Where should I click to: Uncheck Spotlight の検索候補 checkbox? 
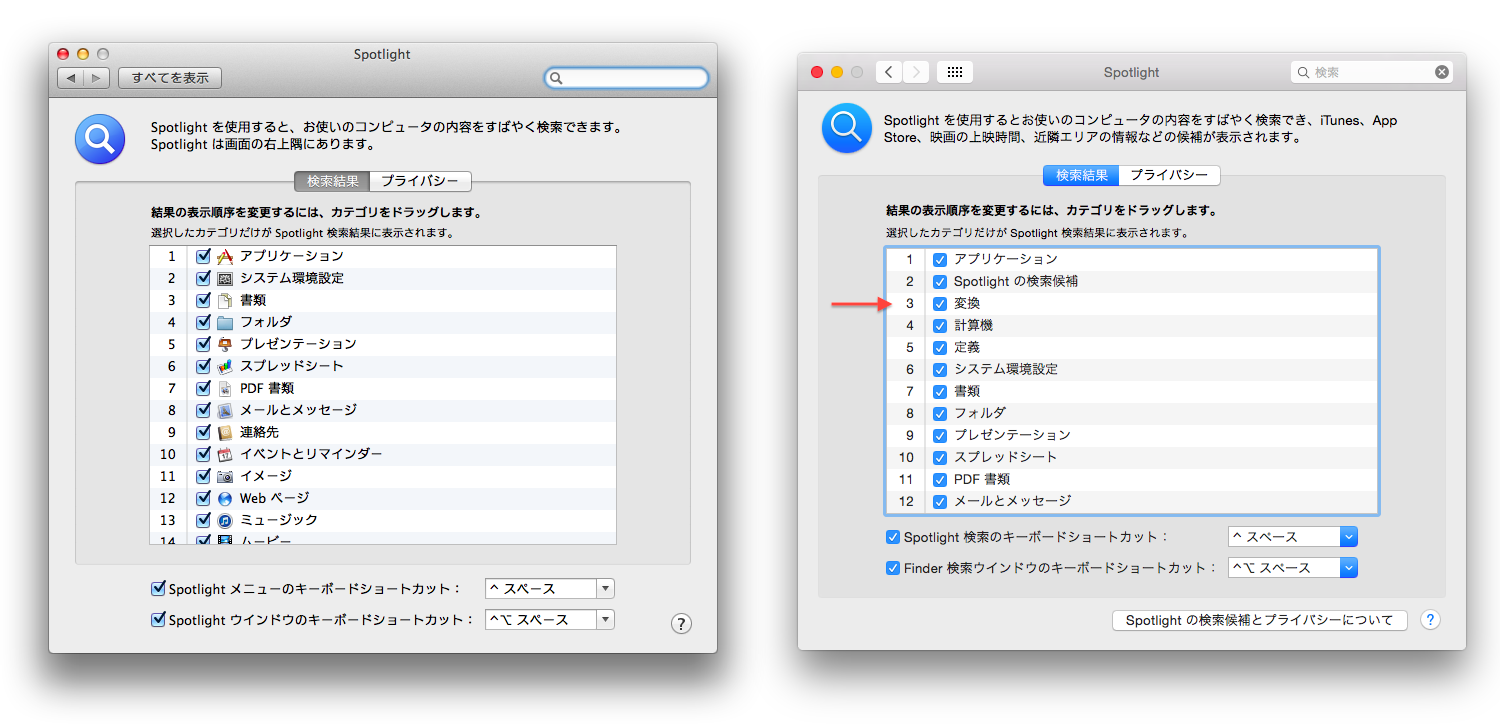940,282
